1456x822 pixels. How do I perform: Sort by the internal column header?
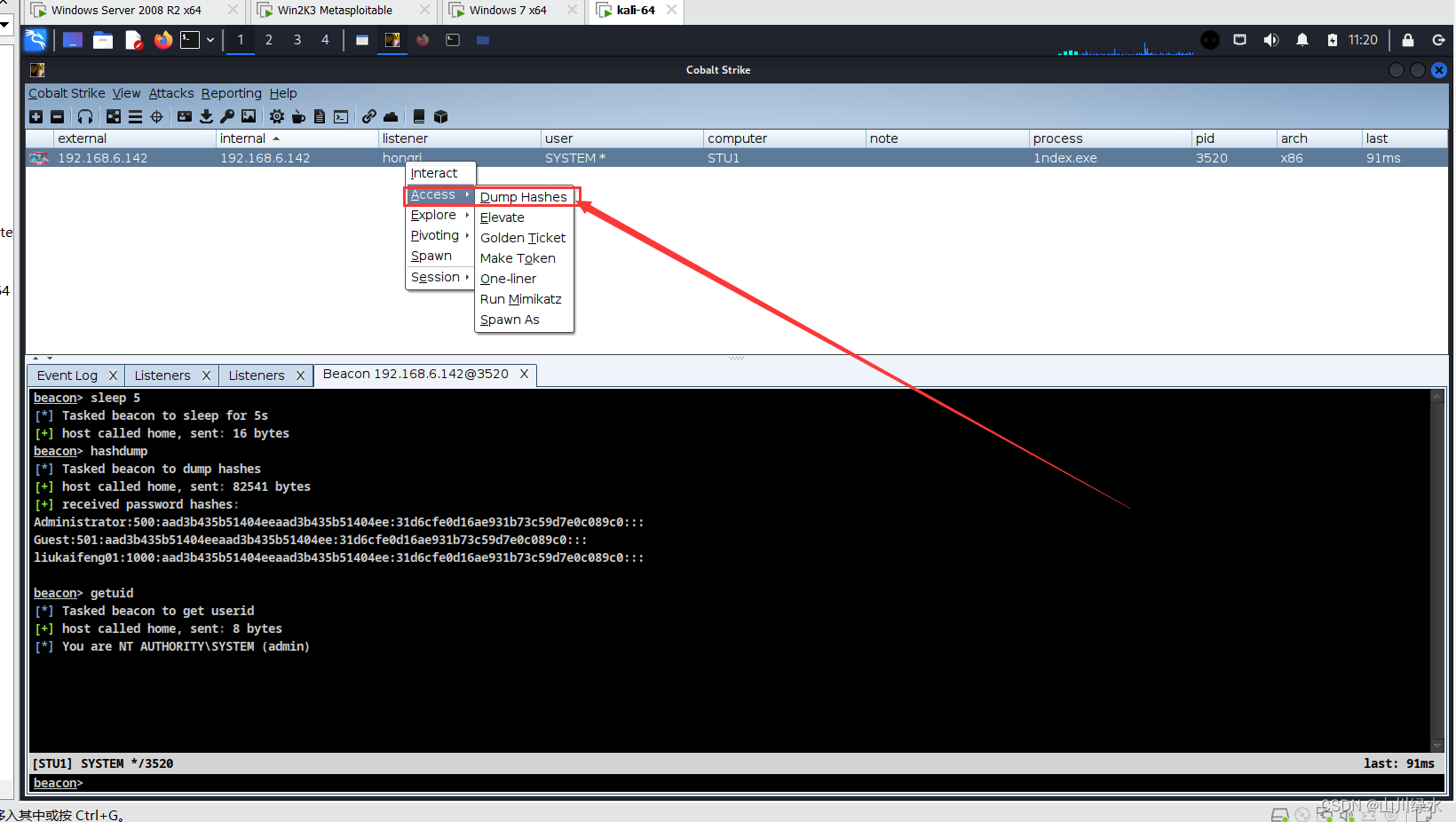(297, 138)
